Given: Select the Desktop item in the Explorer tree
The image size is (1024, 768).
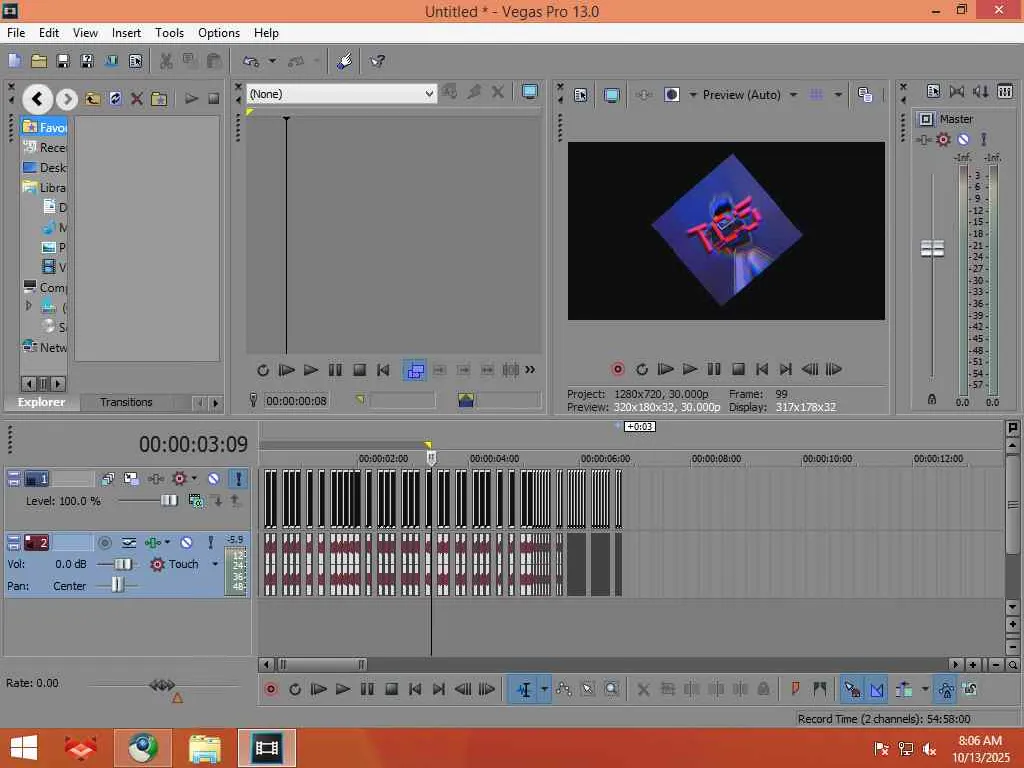Looking at the screenshot, I should (44, 168).
